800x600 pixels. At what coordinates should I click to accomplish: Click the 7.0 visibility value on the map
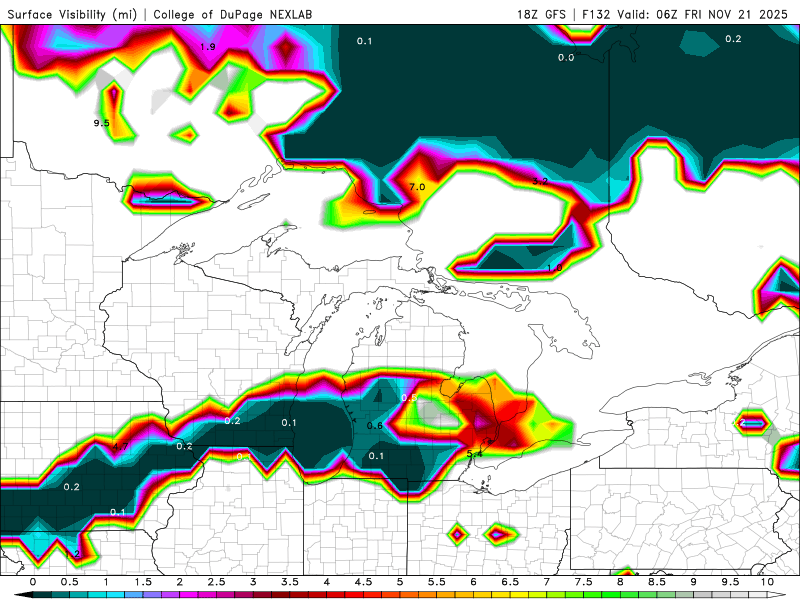[417, 187]
